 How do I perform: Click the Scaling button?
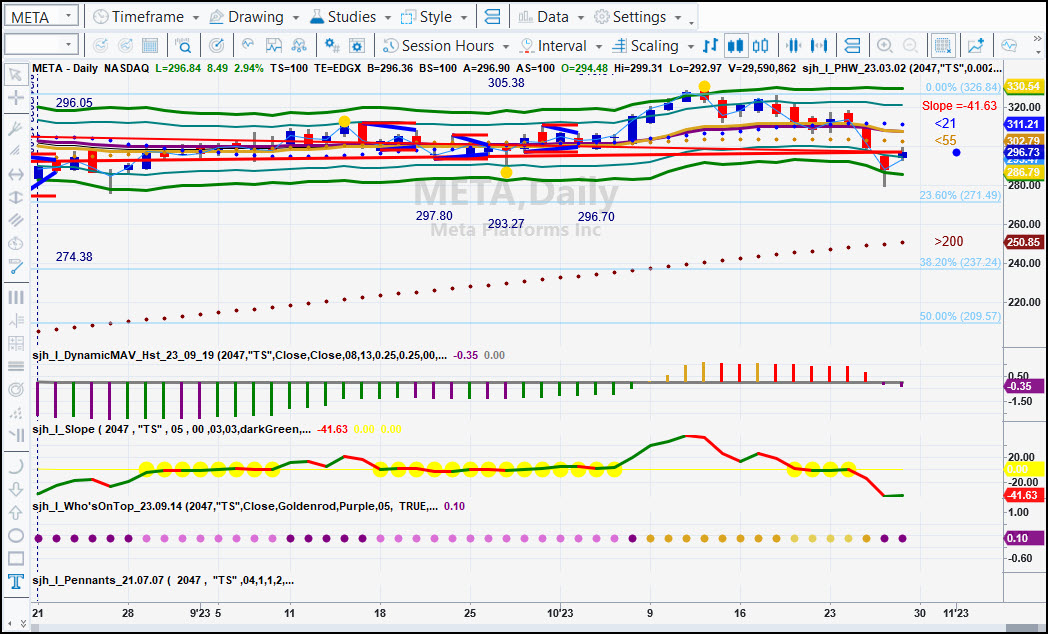pos(646,45)
